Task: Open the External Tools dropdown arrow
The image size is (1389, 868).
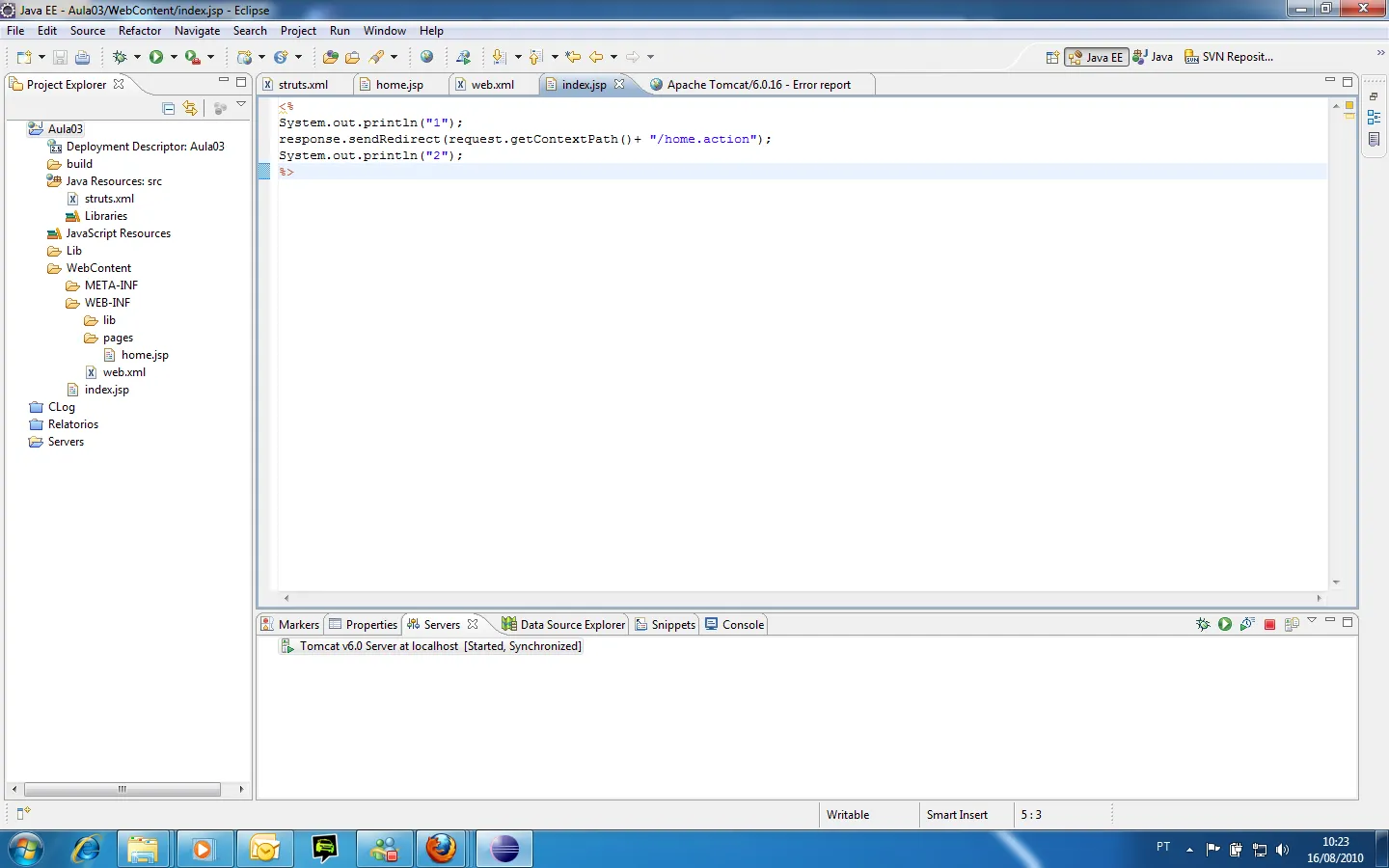Action: [x=210, y=57]
